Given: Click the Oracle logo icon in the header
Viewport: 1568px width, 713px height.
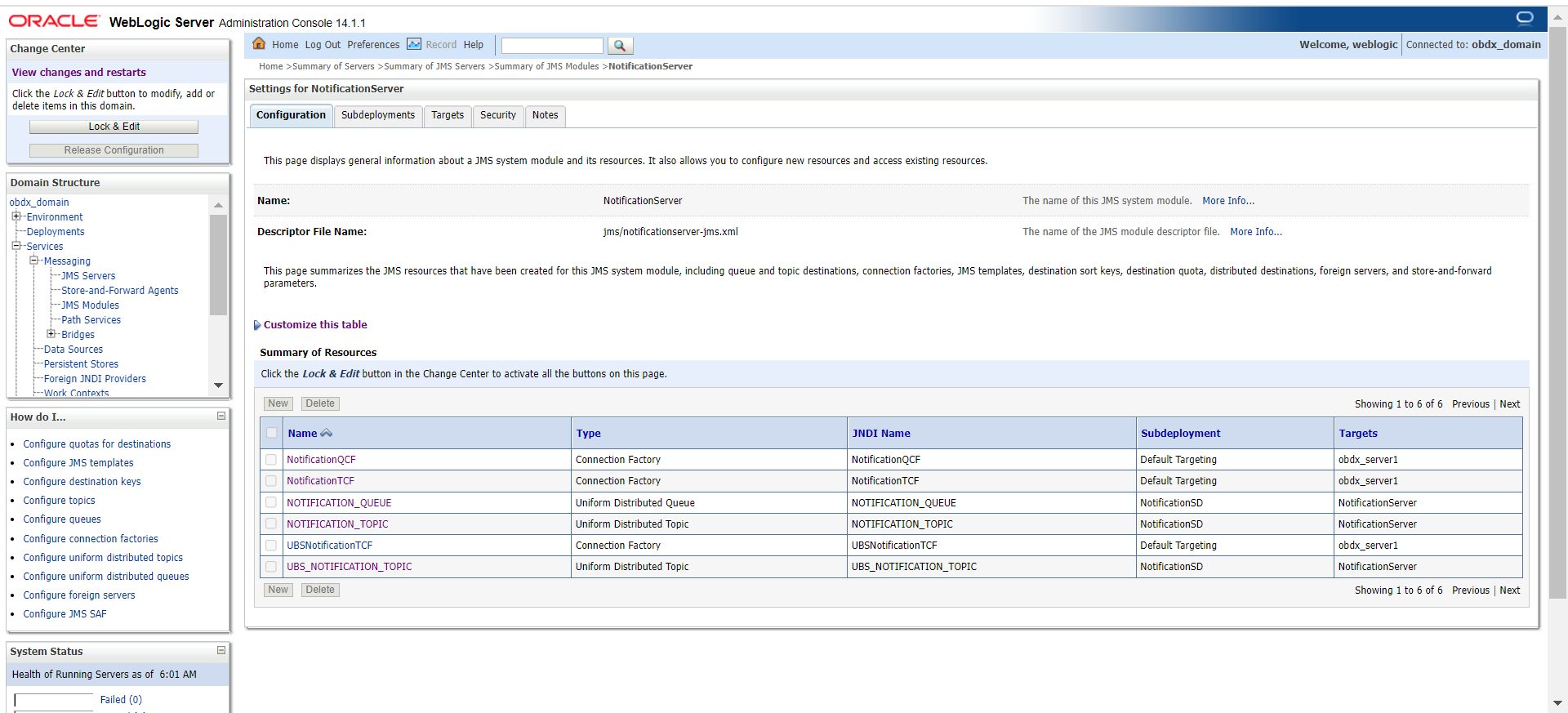Looking at the screenshot, I should point(1525,18).
